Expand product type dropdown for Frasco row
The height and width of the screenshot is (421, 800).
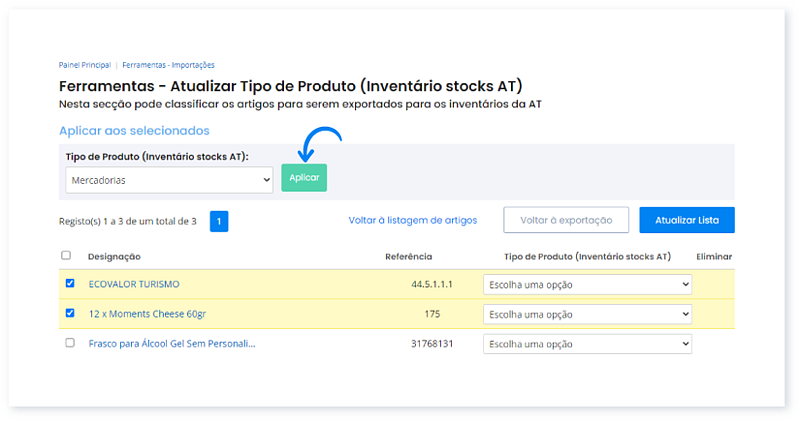pos(587,343)
